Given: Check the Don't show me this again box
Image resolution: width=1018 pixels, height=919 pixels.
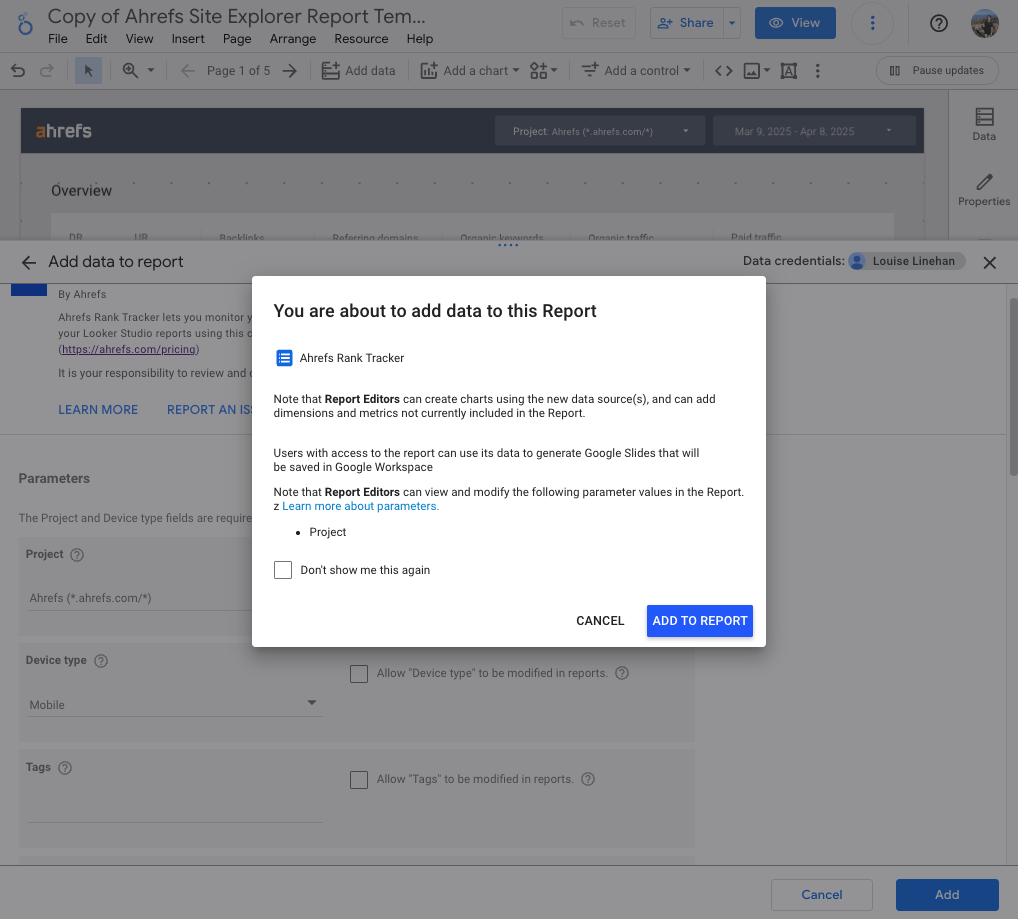Looking at the screenshot, I should click(283, 569).
